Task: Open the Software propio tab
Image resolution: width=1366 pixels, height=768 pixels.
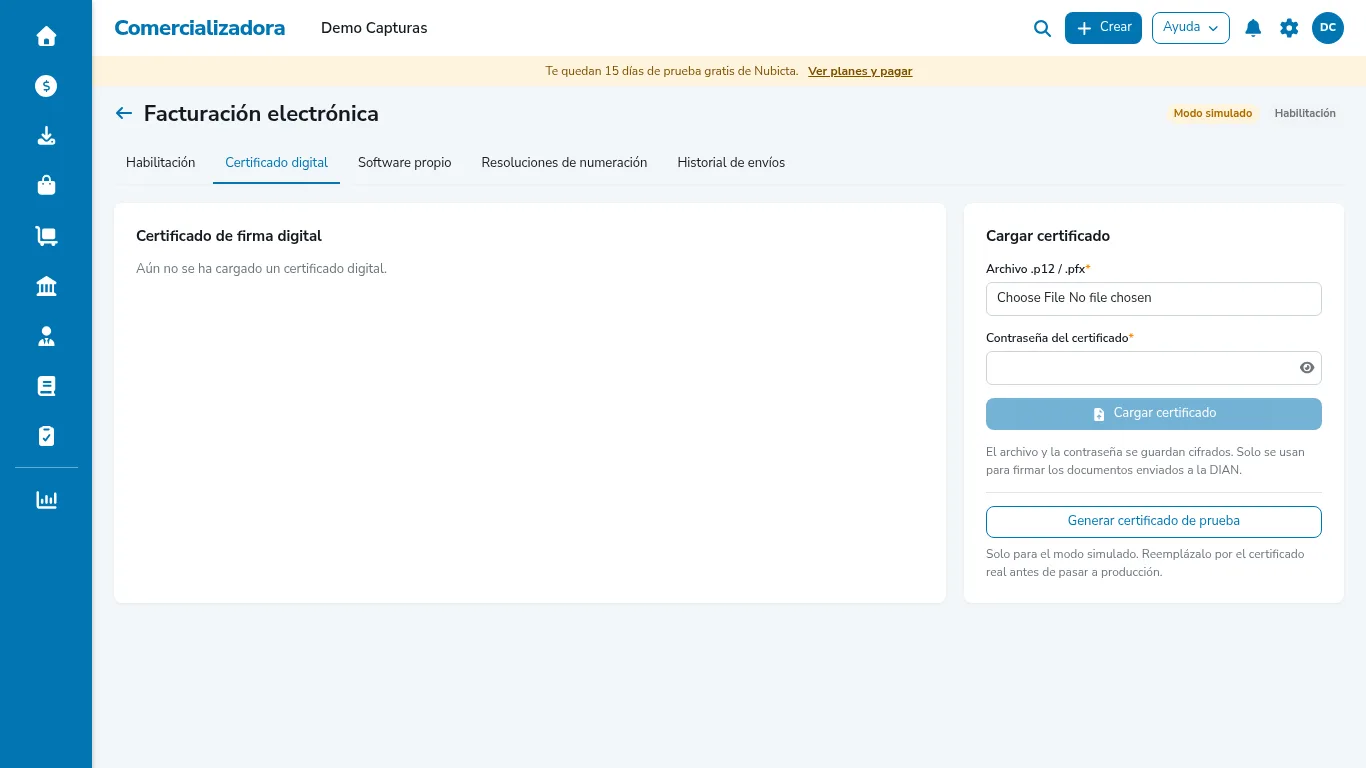Action: coord(404,163)
